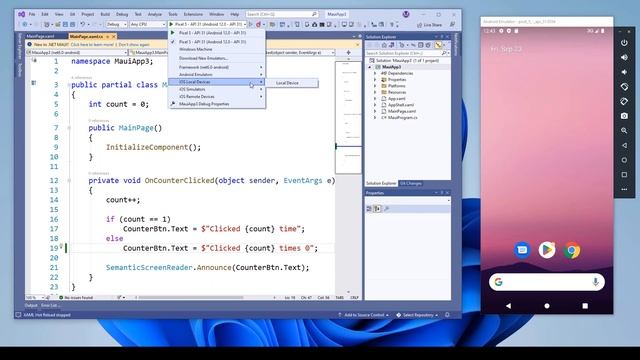Click the emulator volume down button

(x=624, y=72)
